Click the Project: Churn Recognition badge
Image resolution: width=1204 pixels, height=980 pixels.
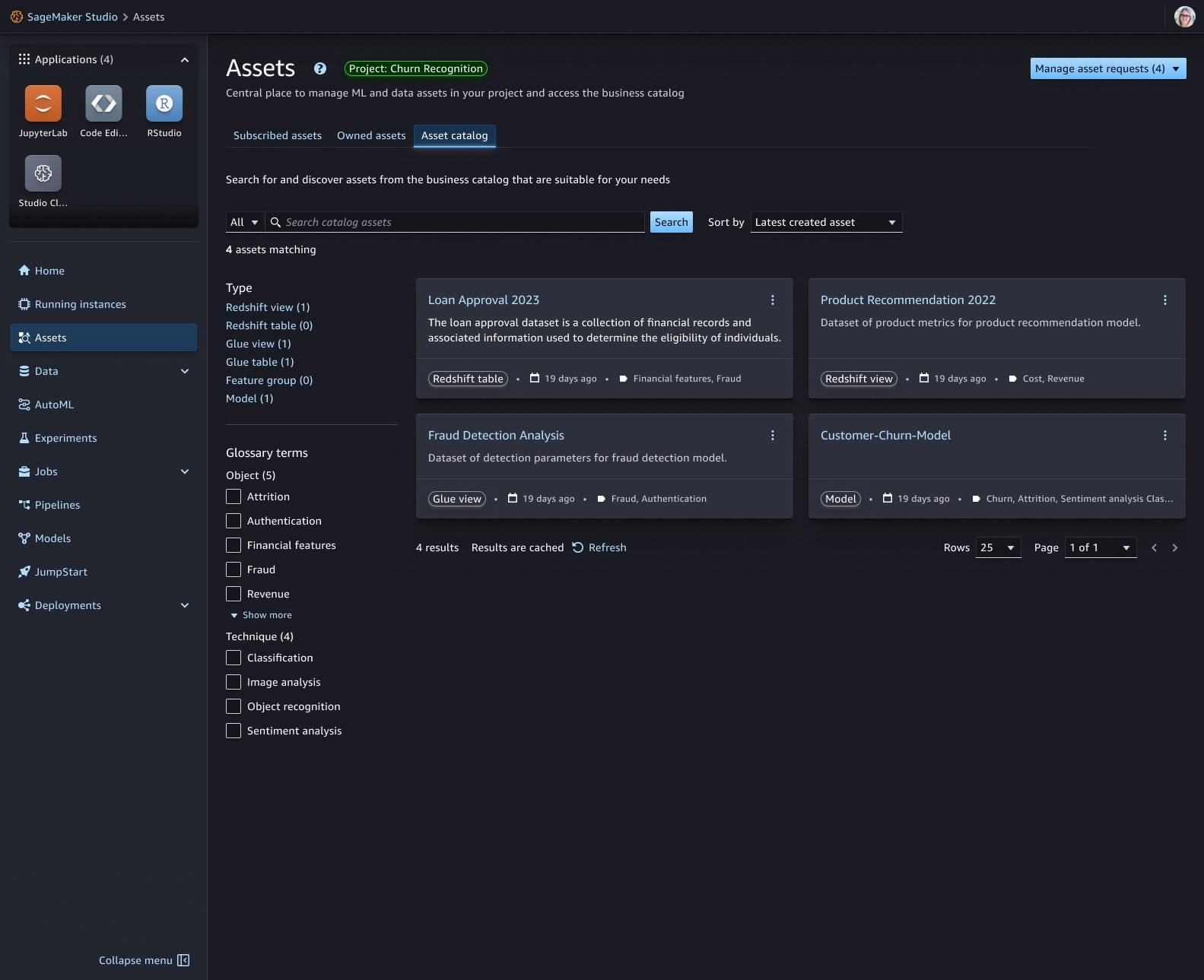click(x=416, y=68)
